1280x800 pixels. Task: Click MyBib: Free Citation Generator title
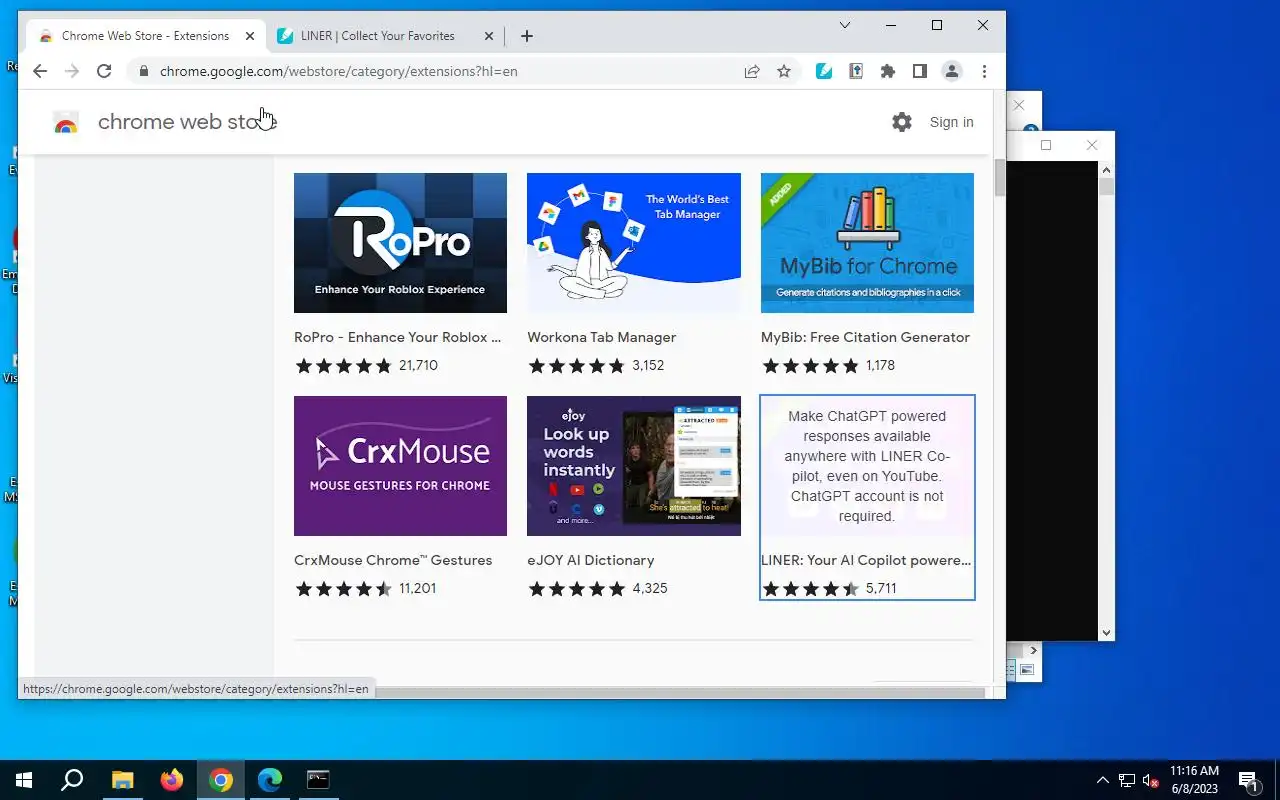(865, 337)
